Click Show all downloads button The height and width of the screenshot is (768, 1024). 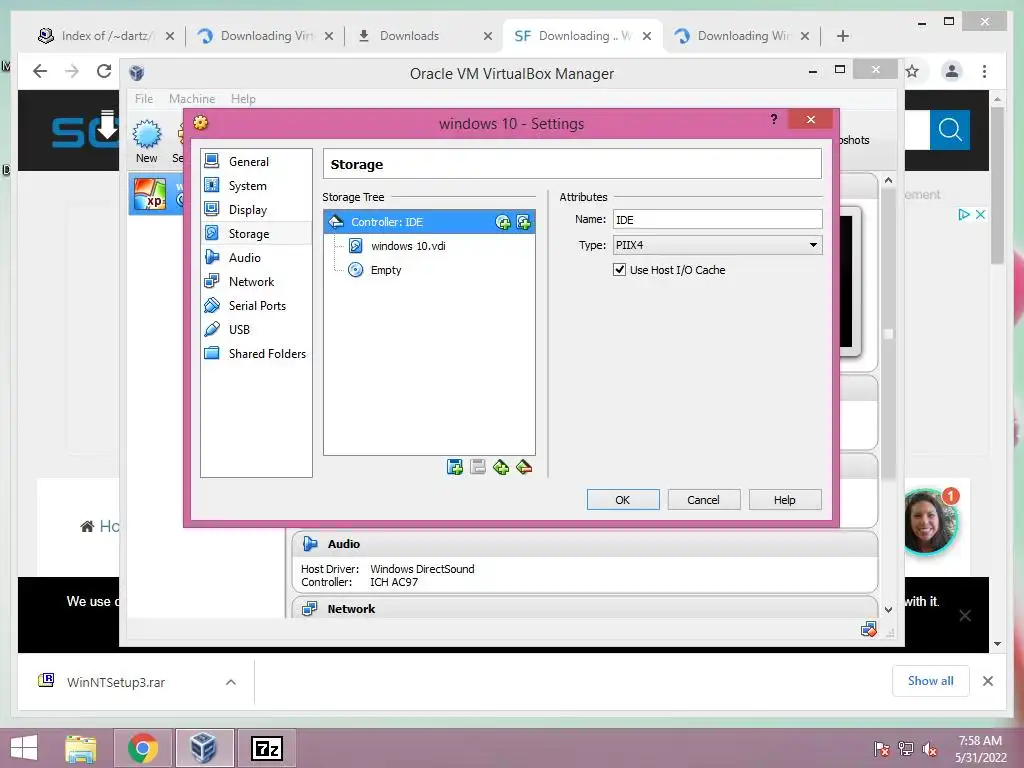(931, 681)
